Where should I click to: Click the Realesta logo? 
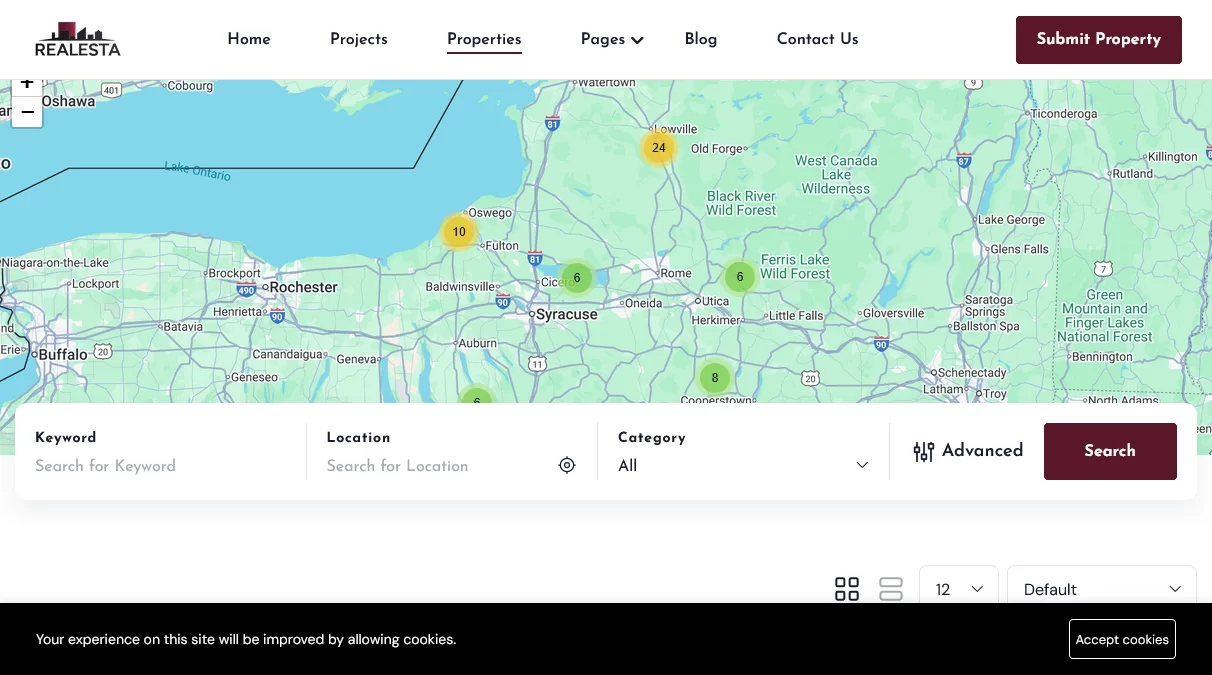[x=77, y=40]
